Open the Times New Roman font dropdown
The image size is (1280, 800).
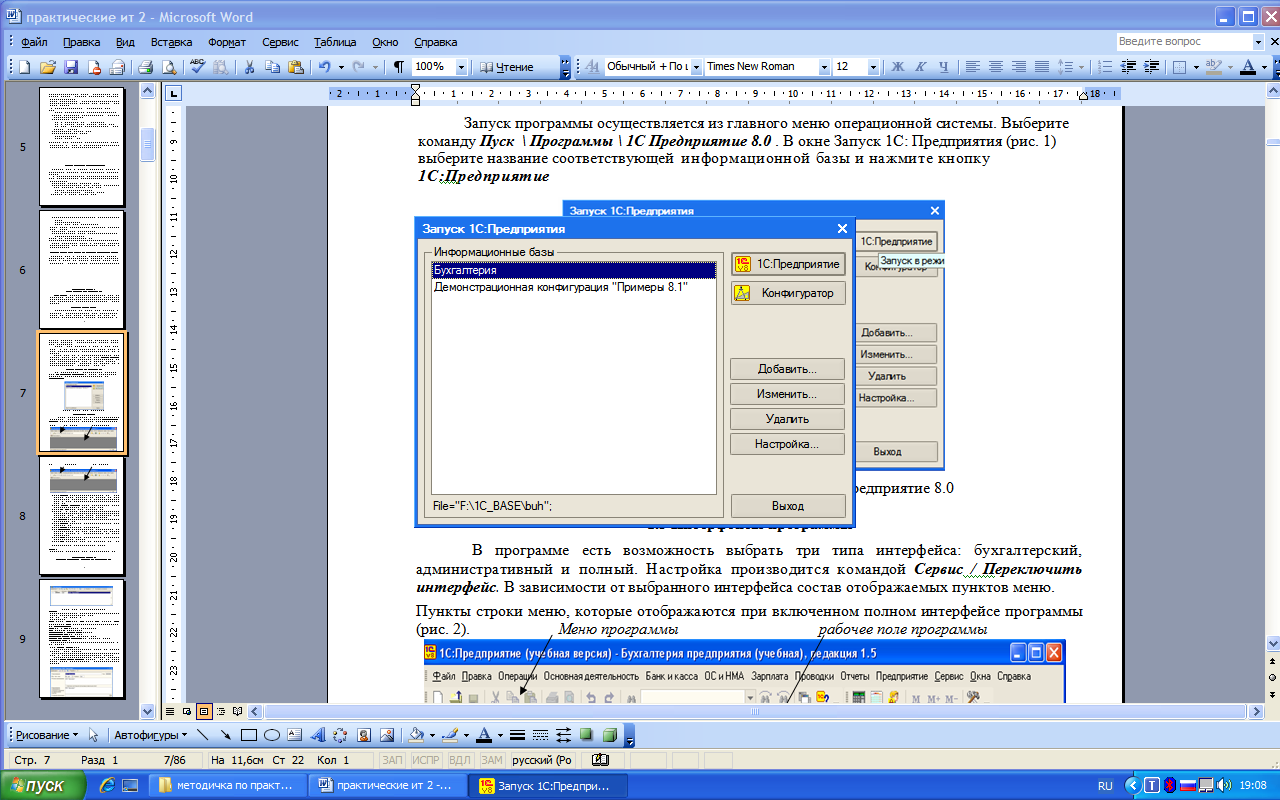824,67
